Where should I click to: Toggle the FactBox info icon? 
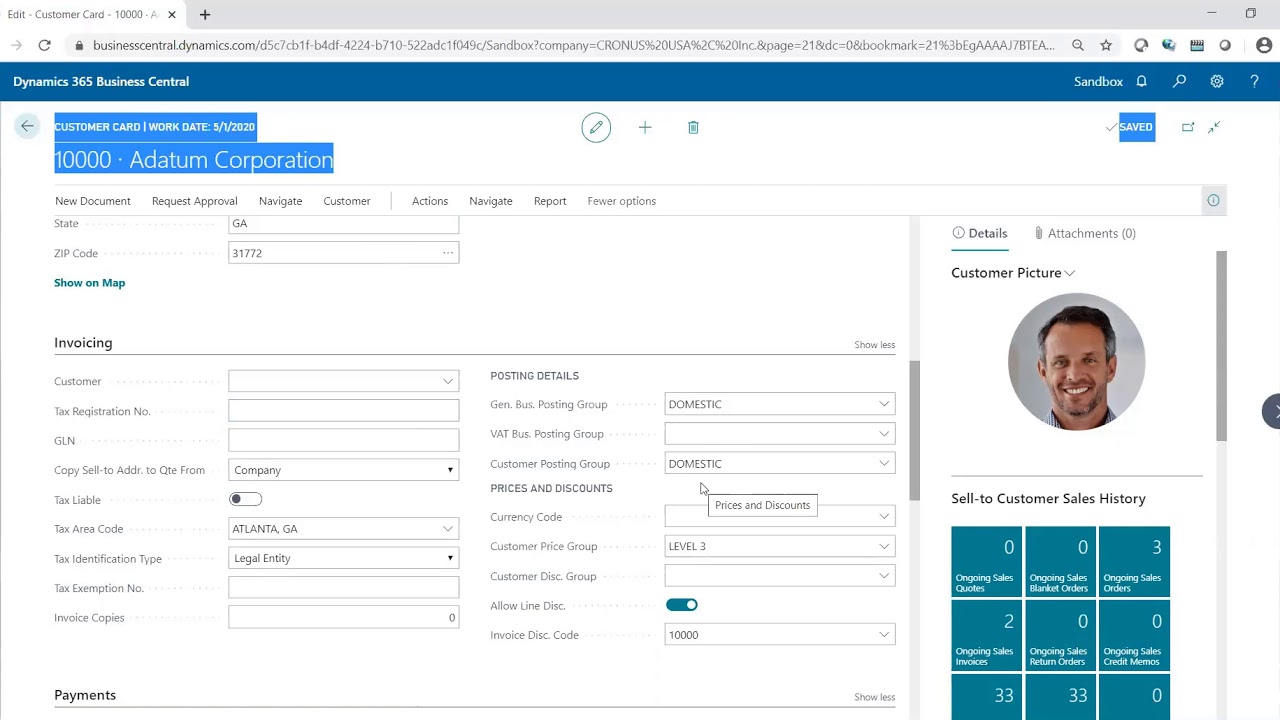click(1213, 201)
